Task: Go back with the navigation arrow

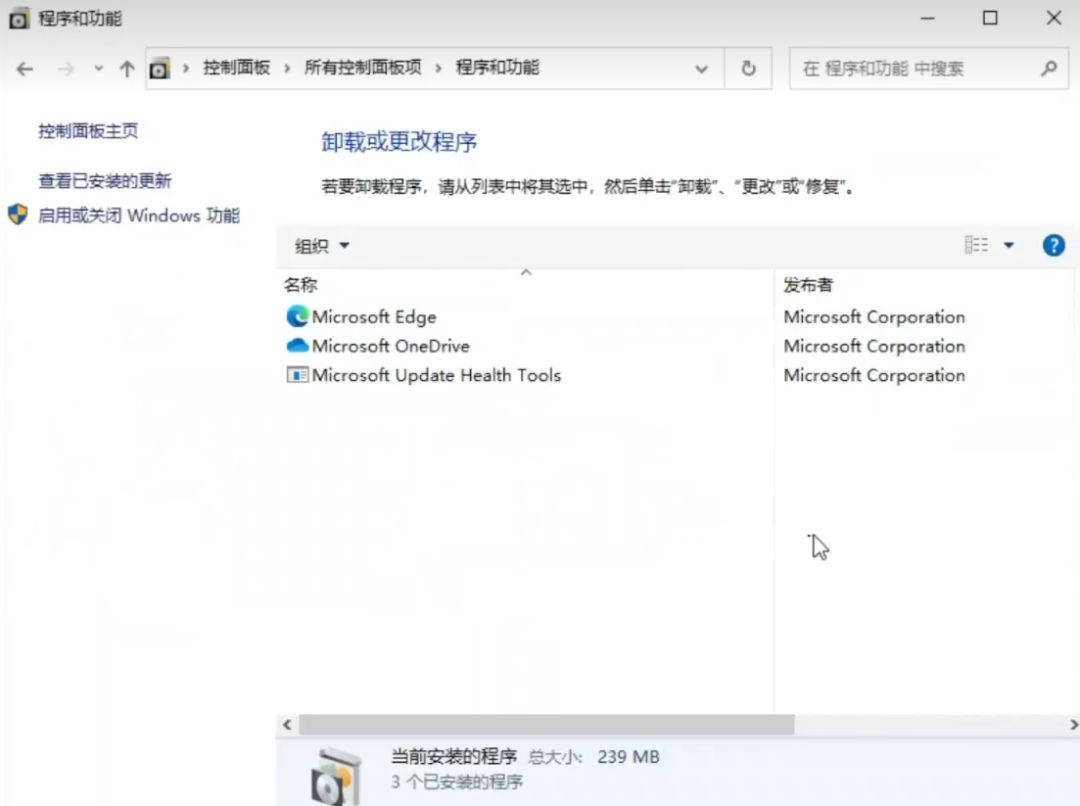Action: [x=25, y=69]
